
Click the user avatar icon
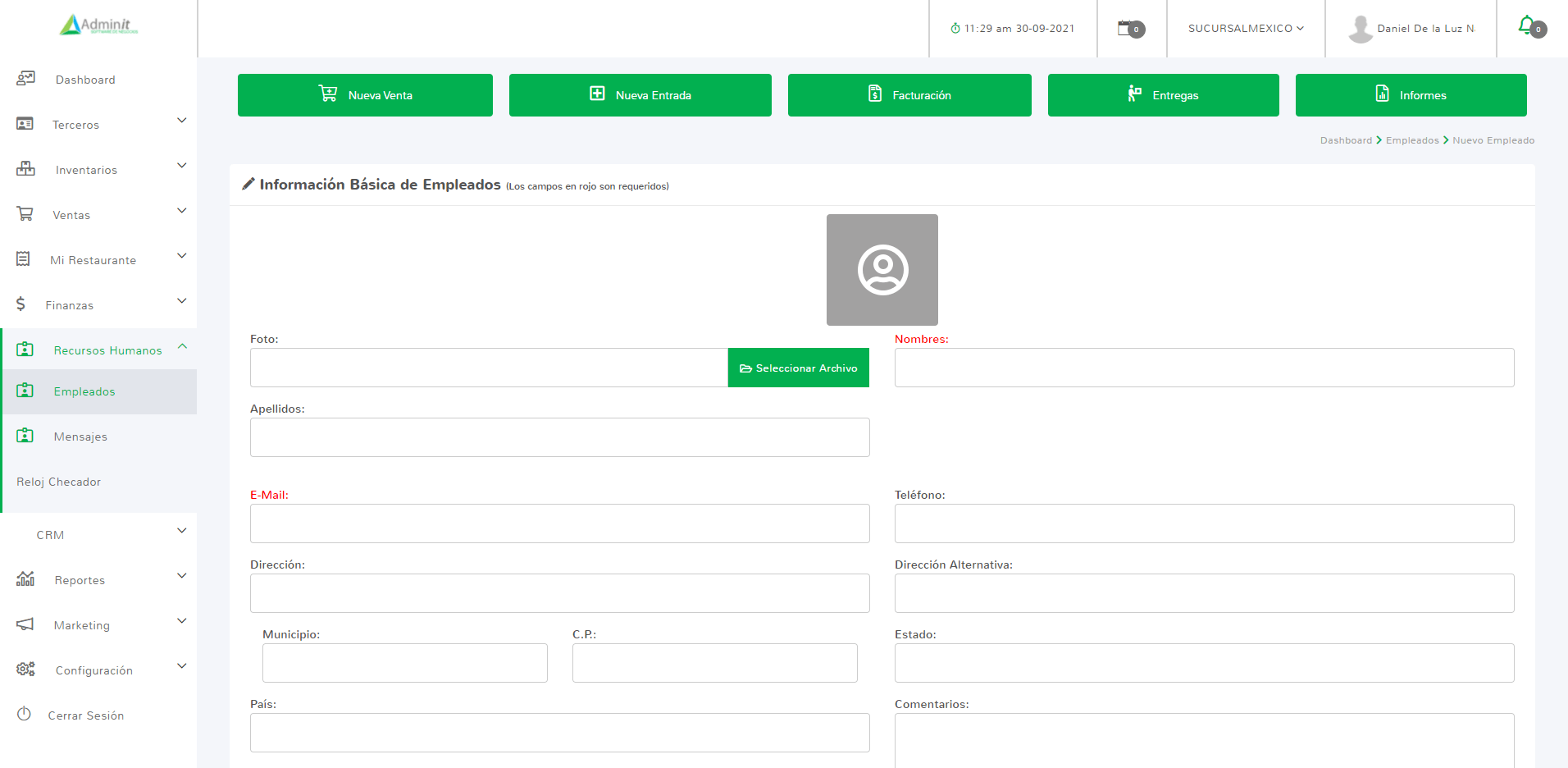pos(1360,29)
